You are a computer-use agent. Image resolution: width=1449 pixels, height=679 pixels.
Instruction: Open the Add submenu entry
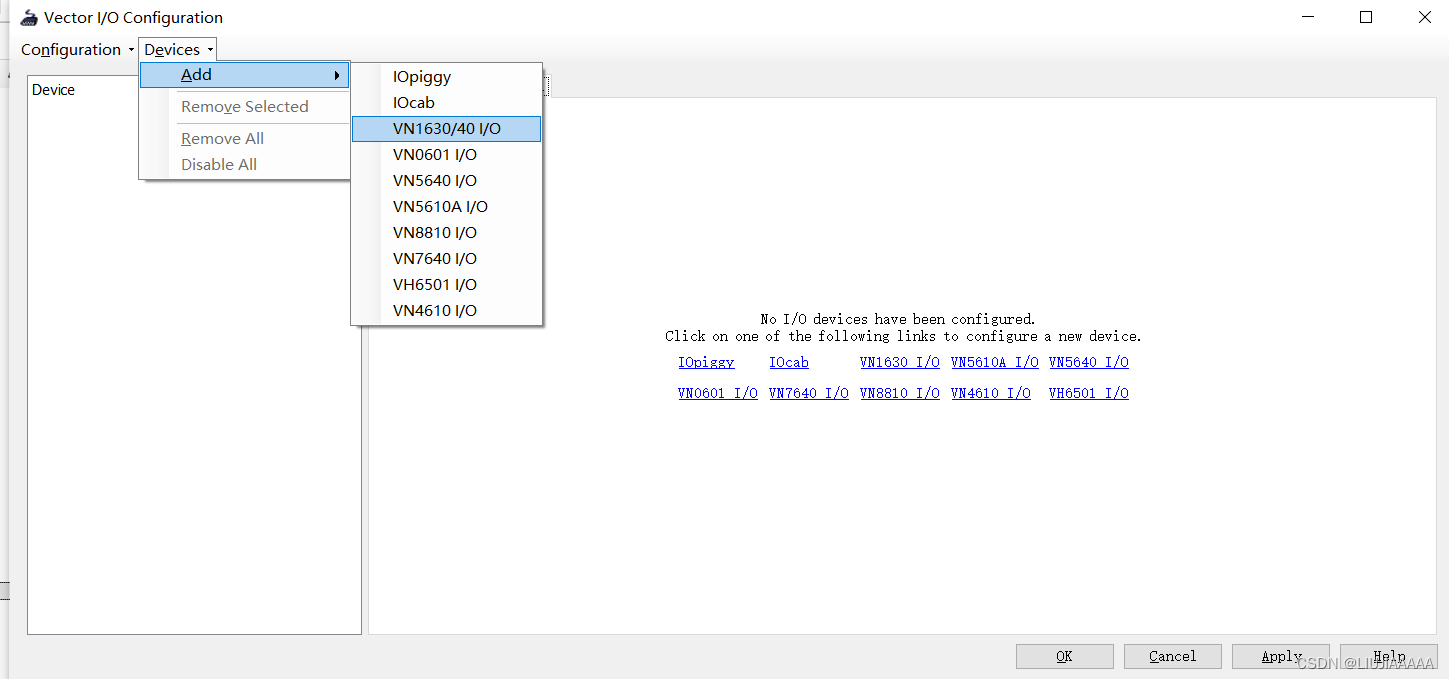[x=244, y=75]
